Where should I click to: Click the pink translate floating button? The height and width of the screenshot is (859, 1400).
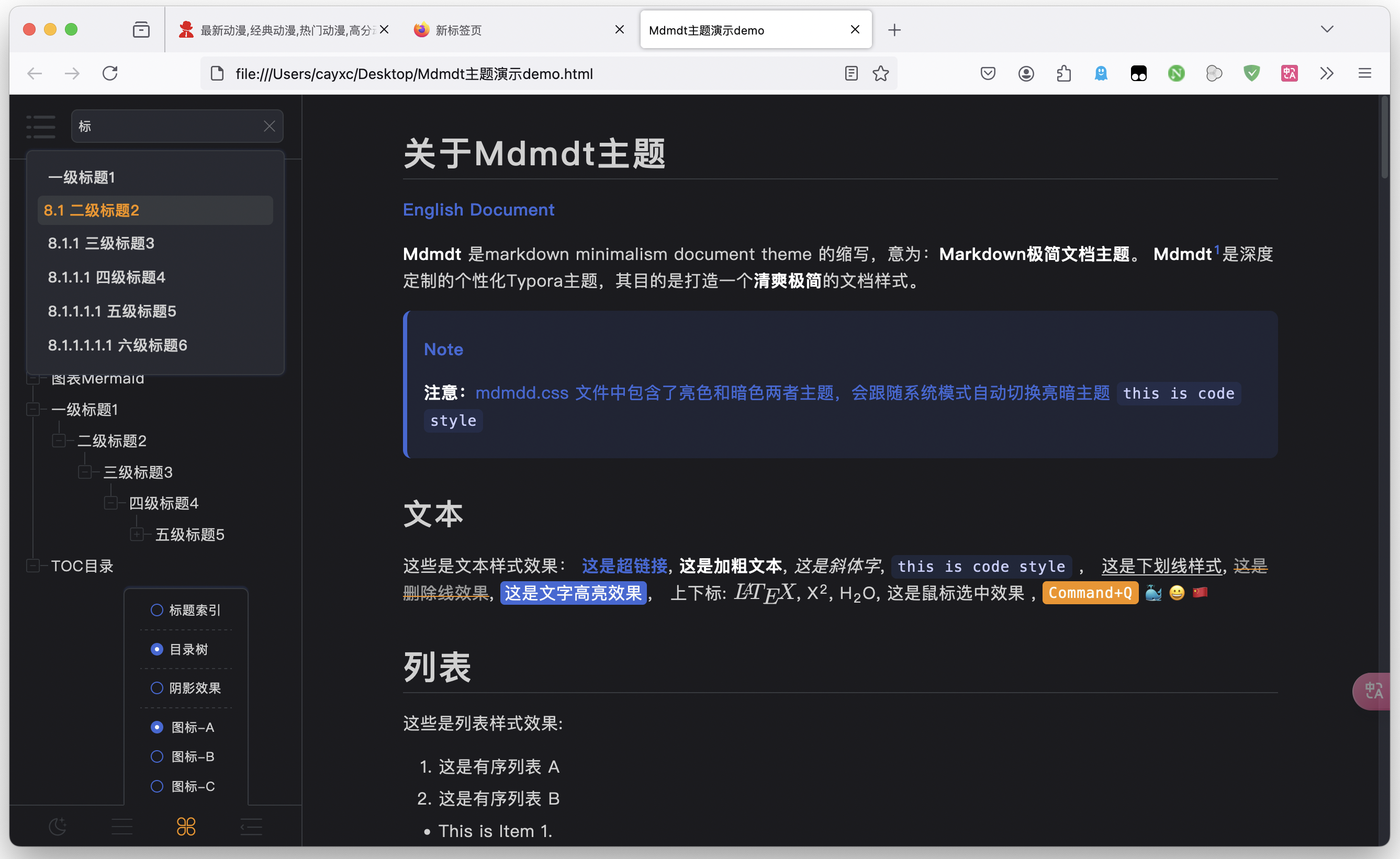pos(1374,691)
